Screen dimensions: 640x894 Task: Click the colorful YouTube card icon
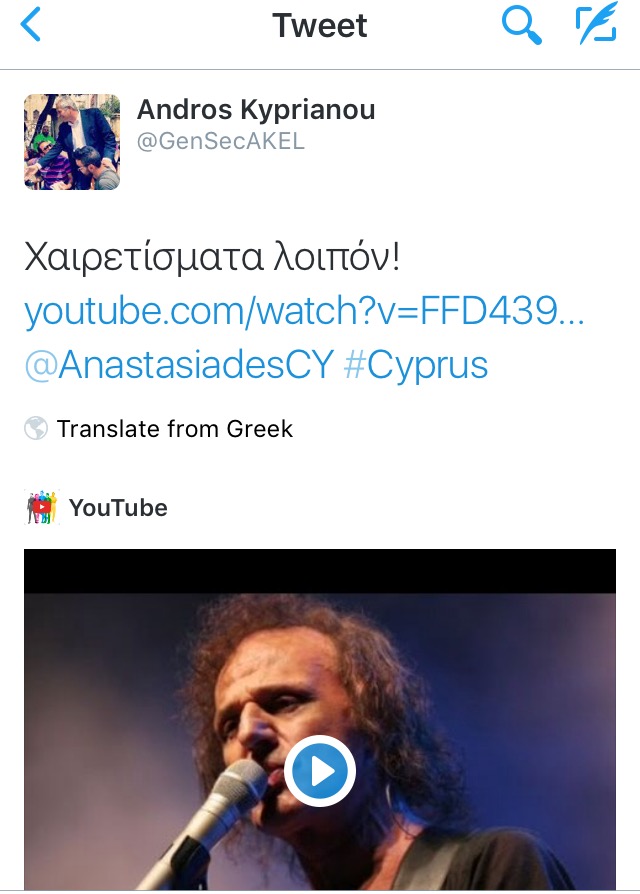point(42,507)
